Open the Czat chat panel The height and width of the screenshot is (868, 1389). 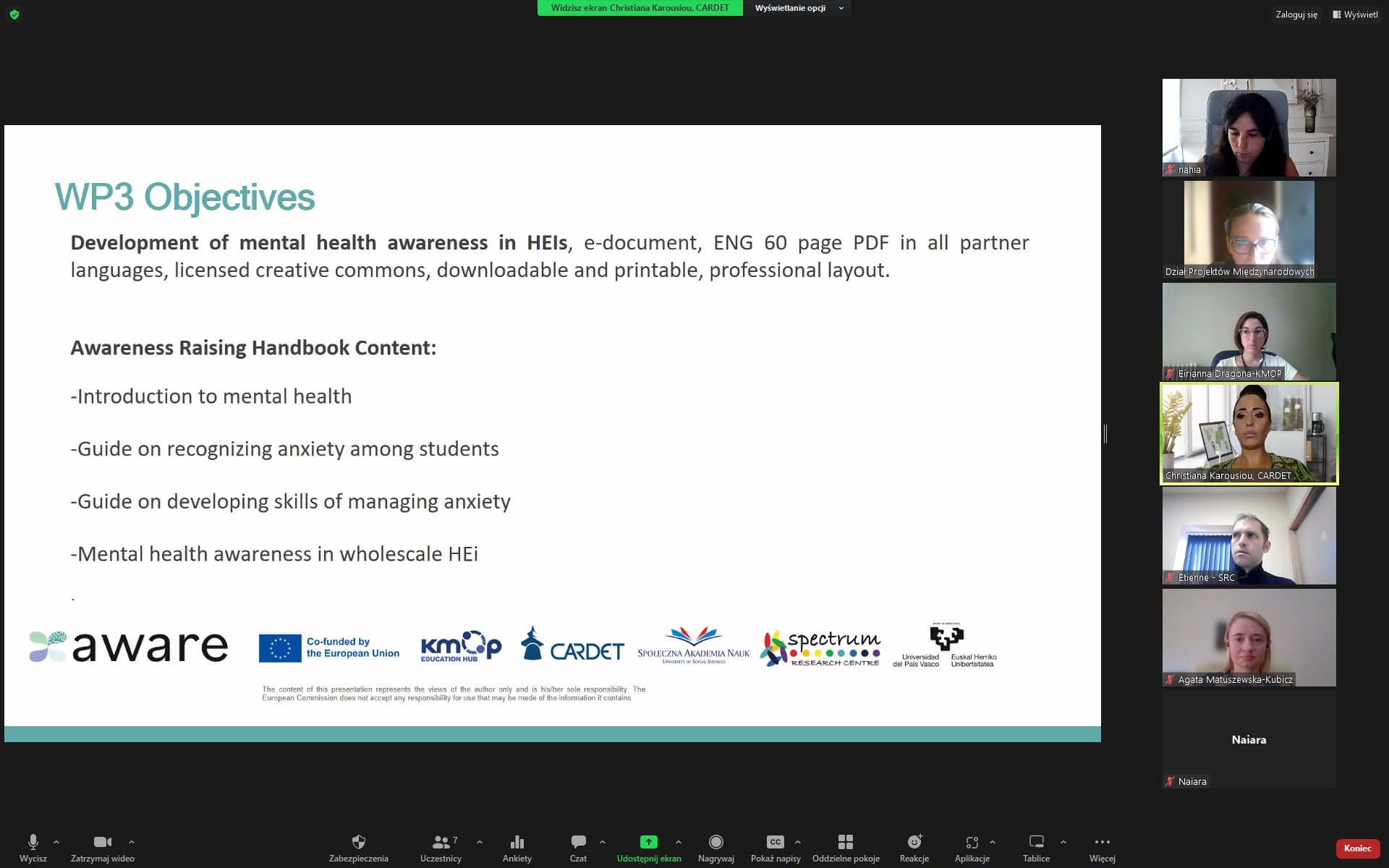click(578, 848)
